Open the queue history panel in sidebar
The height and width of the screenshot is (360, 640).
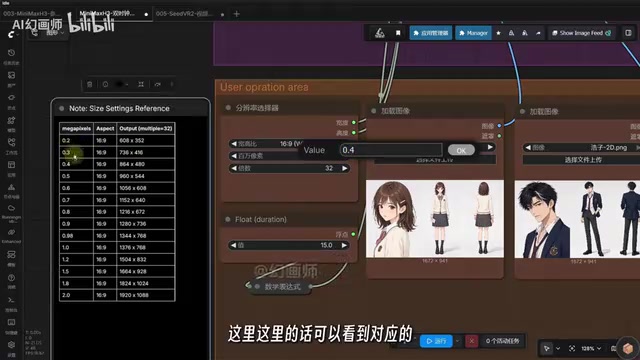(x=11, y=53)
